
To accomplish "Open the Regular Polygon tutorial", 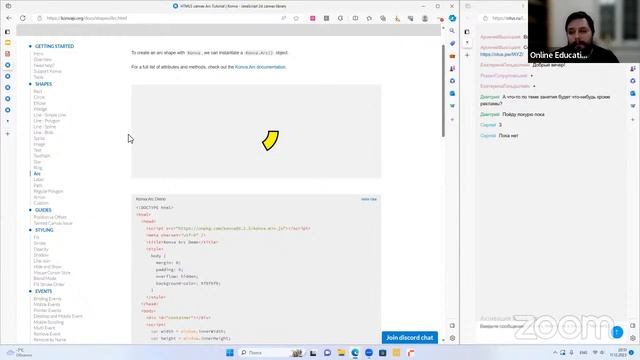I will (48, 191).
